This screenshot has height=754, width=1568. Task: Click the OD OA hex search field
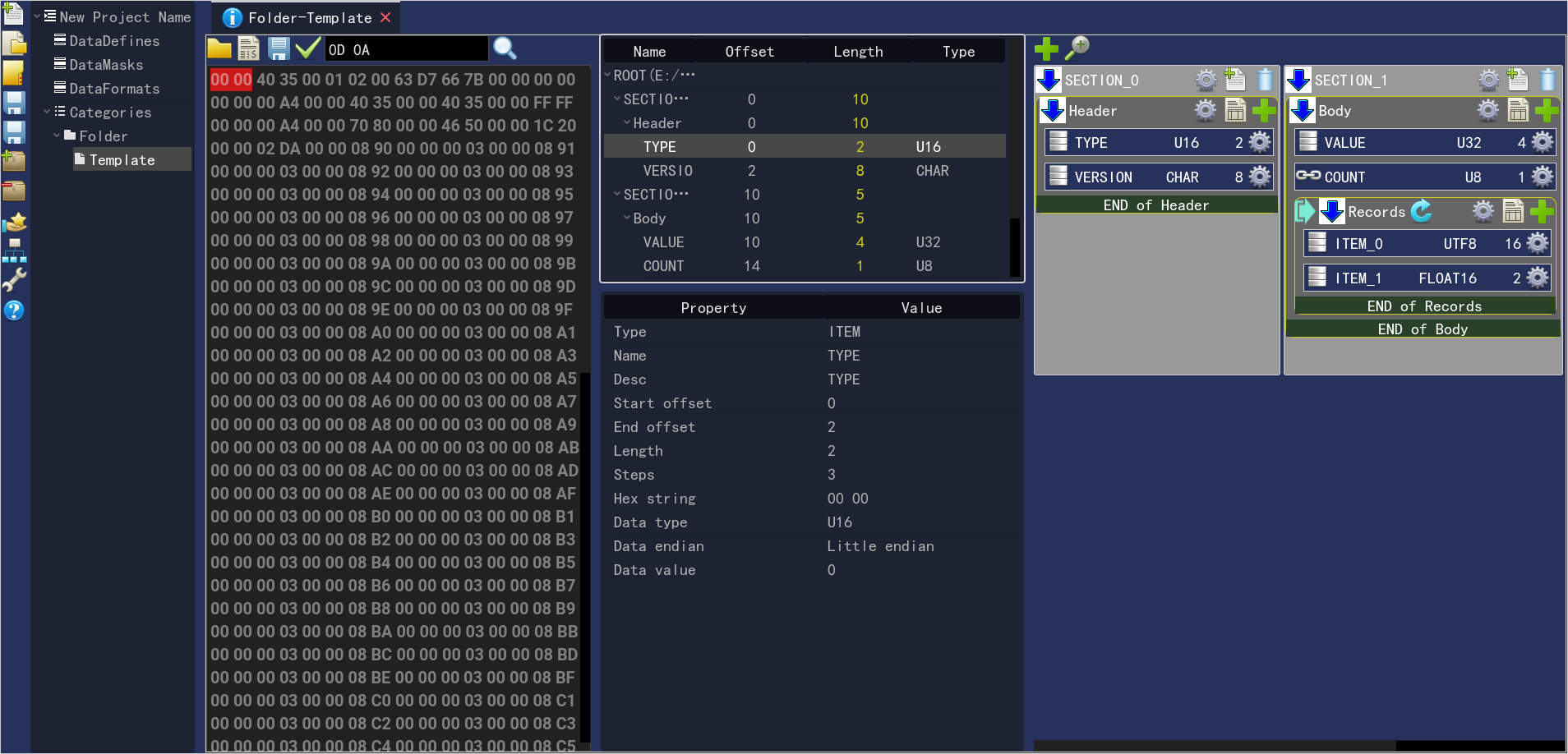pos(407,49)
